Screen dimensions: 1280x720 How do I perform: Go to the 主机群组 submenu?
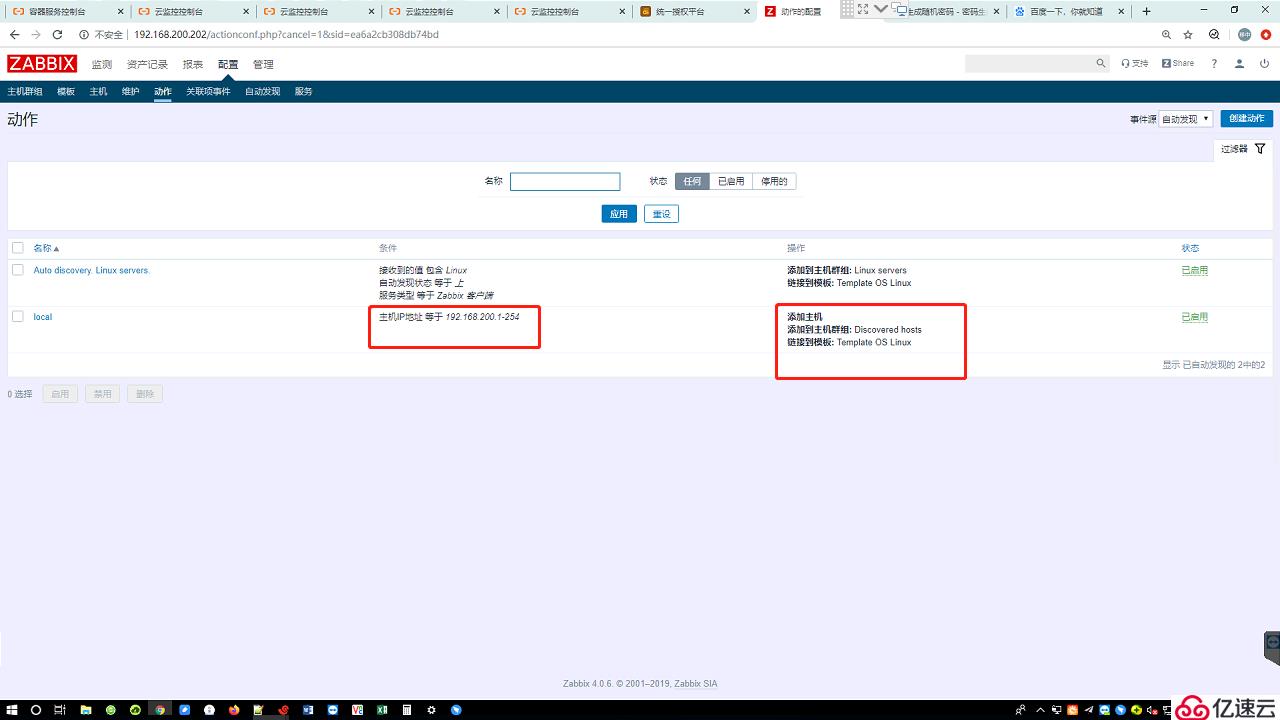[25, 91]
